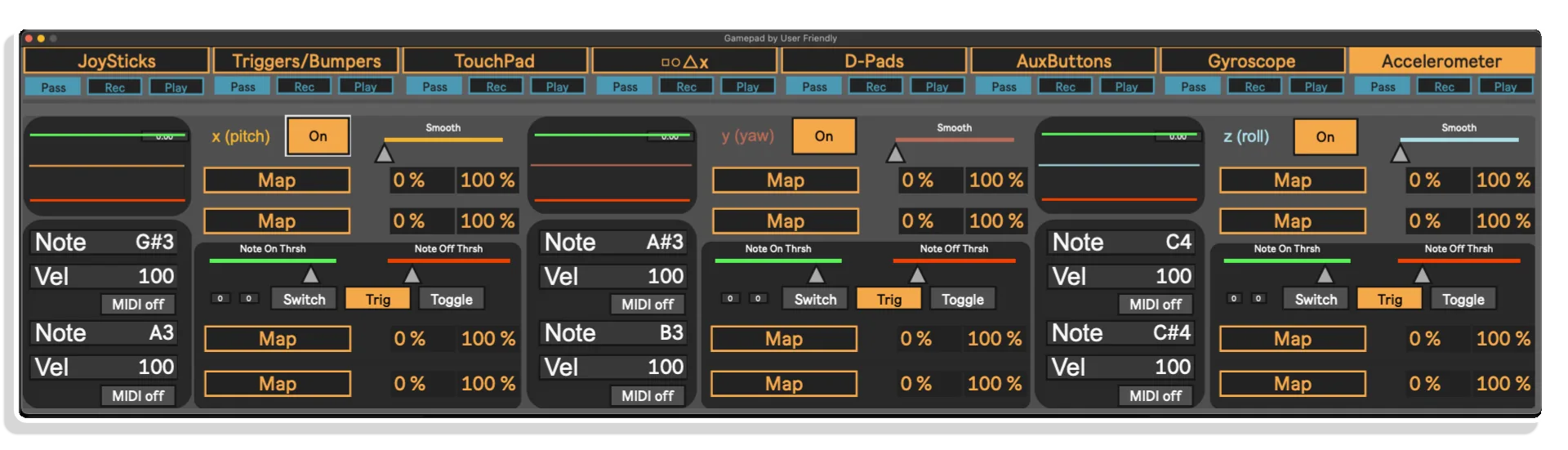The height and width of the screenshot is (450, 1568).
Task: Click the Note A3 field
Action: coord(104,333)
